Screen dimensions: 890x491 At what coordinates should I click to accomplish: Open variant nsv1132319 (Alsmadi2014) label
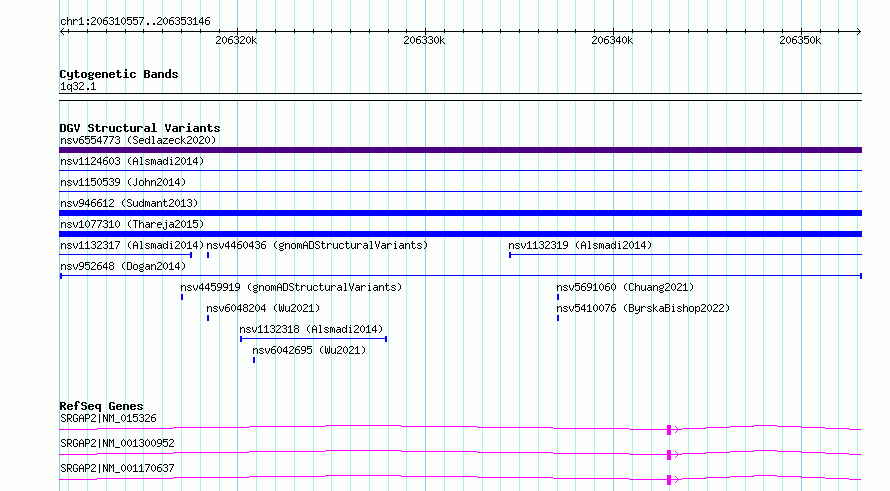[580, 245]
